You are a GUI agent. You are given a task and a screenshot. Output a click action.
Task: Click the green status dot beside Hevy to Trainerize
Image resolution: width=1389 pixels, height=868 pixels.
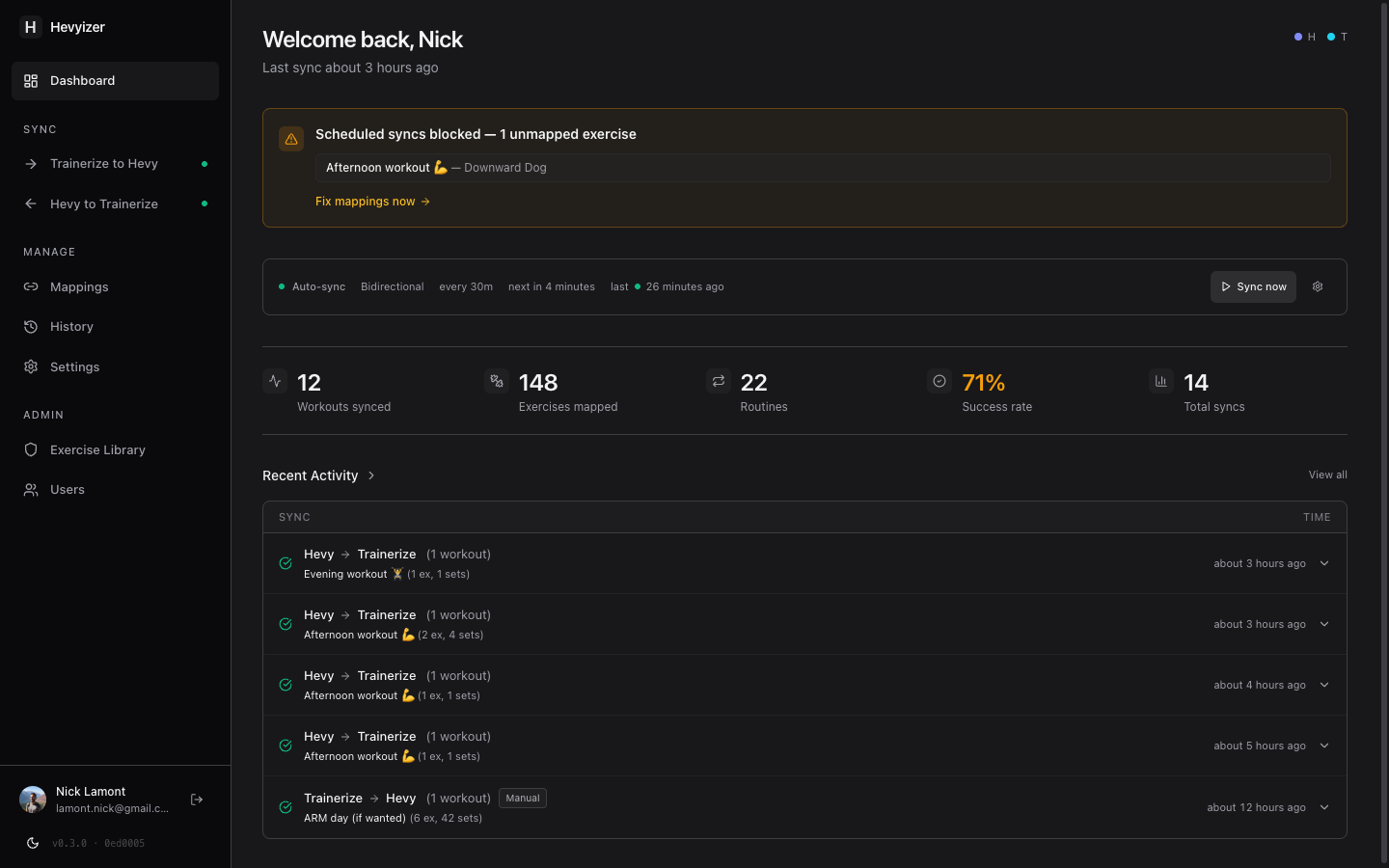point(204,203)
